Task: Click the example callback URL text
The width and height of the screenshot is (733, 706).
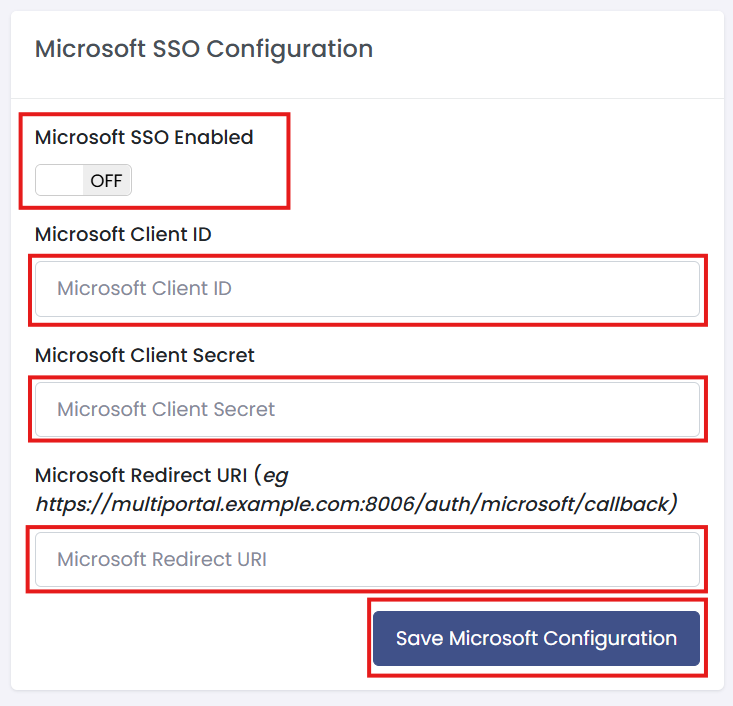Action: point(356,504)
